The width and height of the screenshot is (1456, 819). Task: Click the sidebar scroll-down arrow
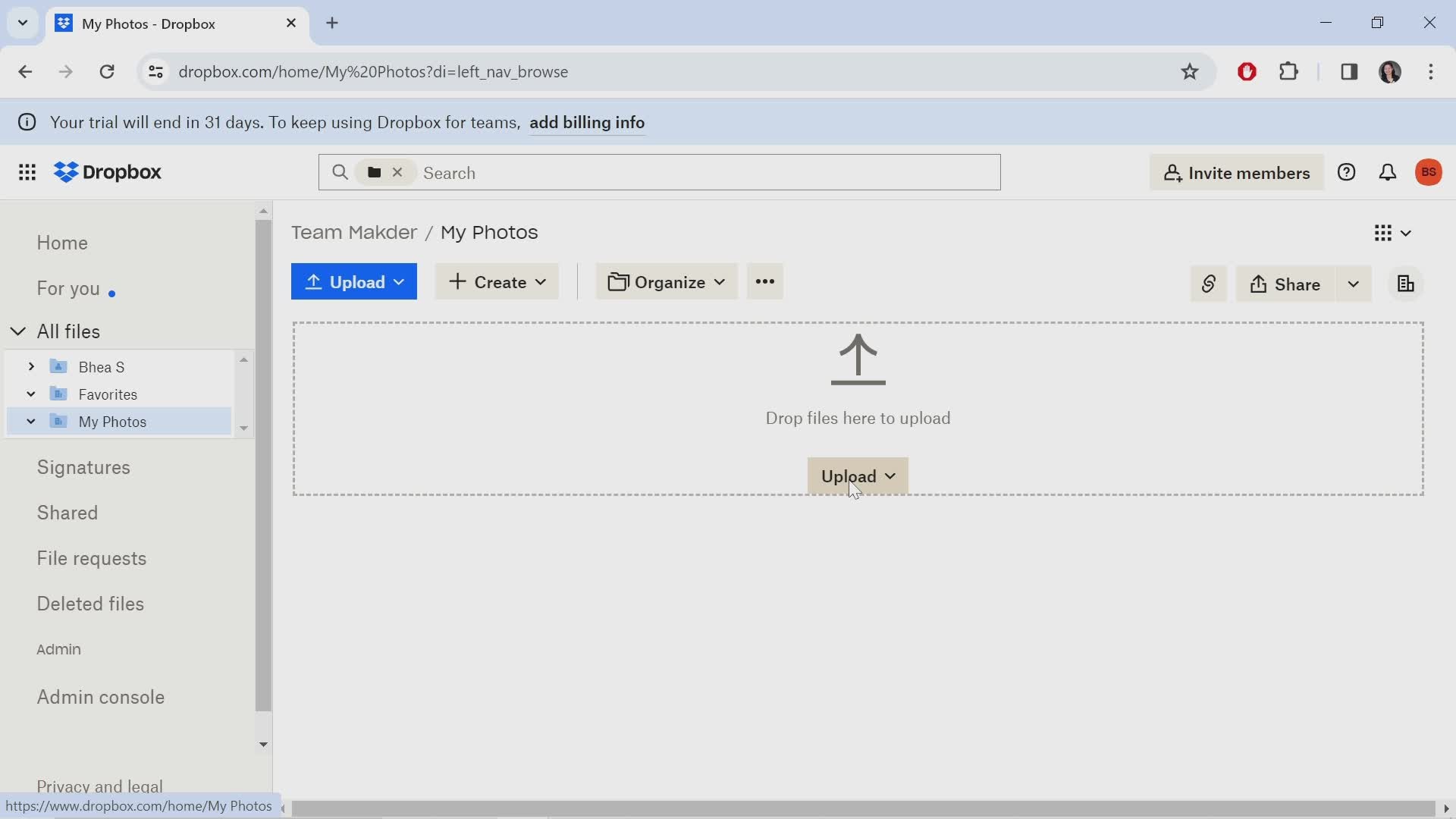263,745
